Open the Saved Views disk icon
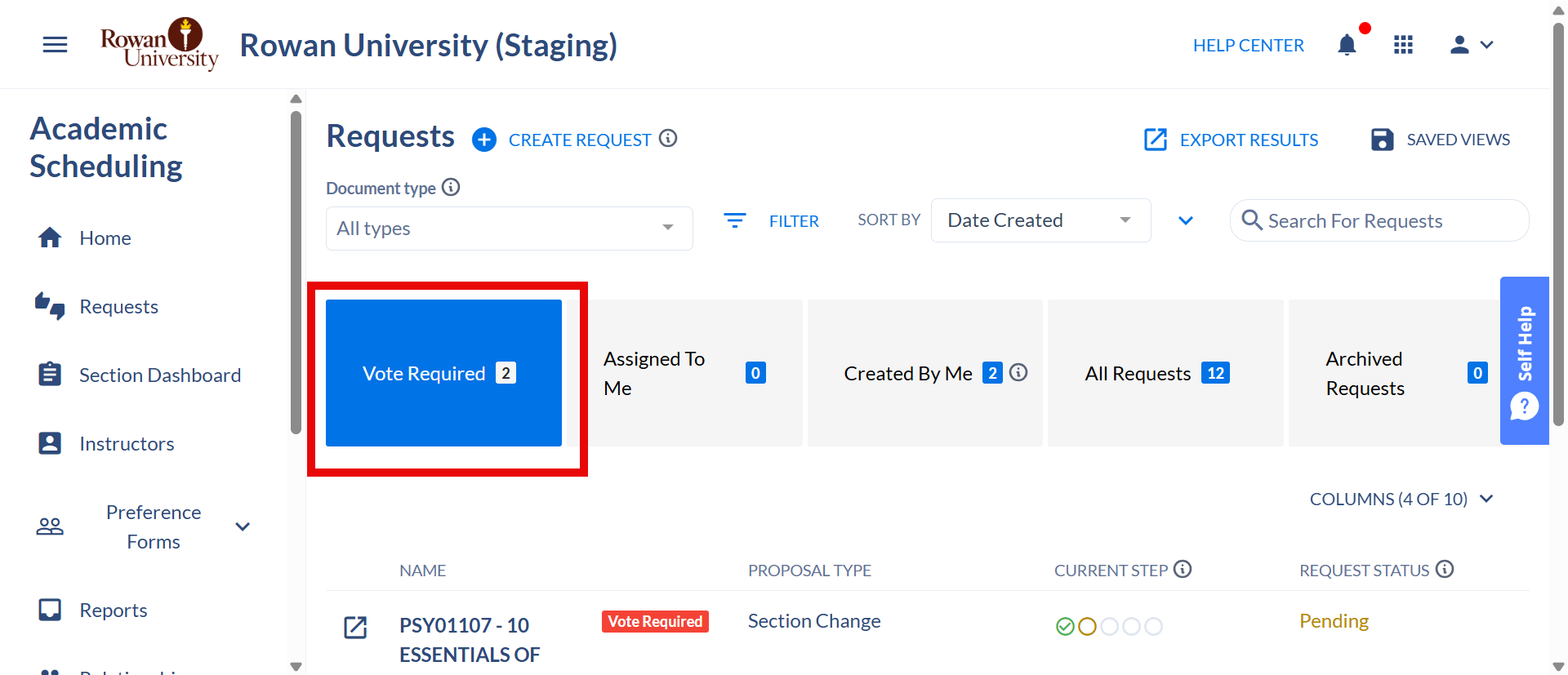 click(x=1382, y=140)
